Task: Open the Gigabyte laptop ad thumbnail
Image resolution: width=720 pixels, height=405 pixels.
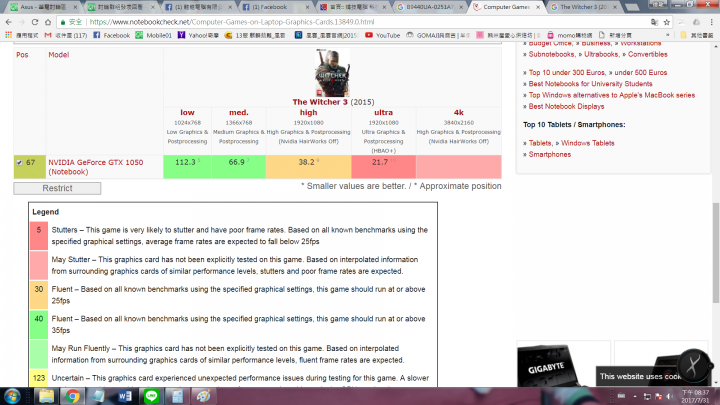Action: point(563,364)
